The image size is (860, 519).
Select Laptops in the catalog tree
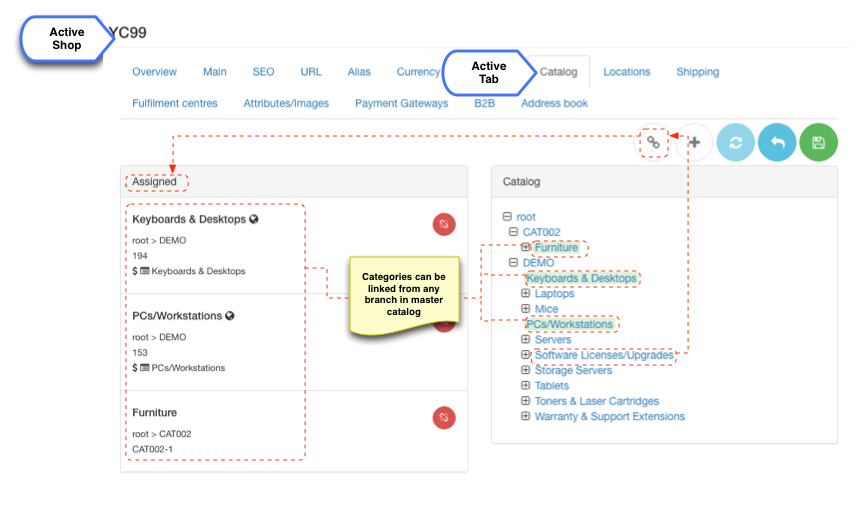(554, 294)
